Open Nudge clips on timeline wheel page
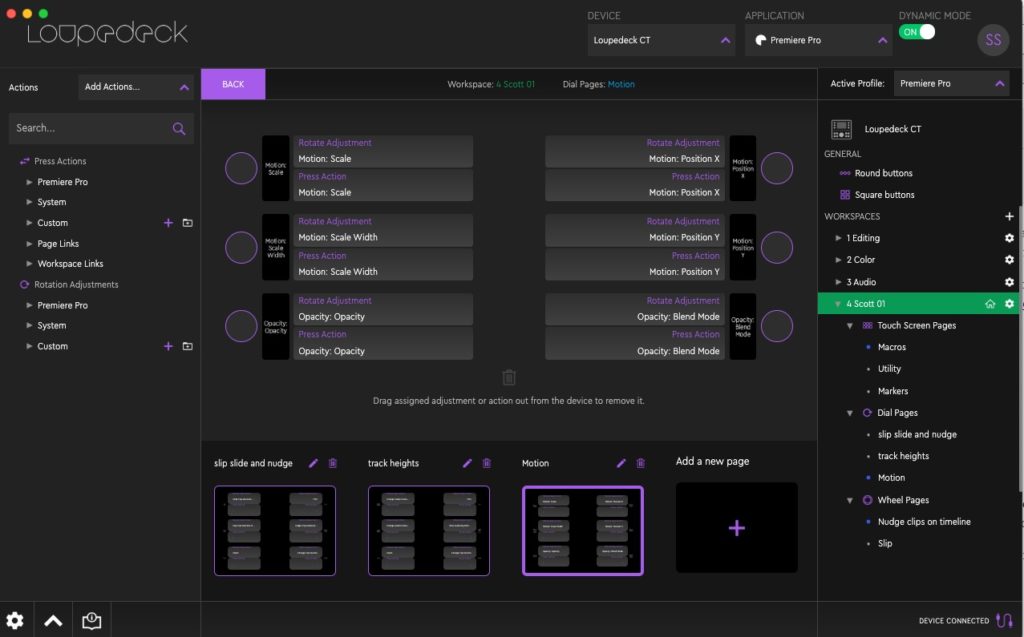The height and width of the screenshot is (637, 1024). click(x=924, y=522)
